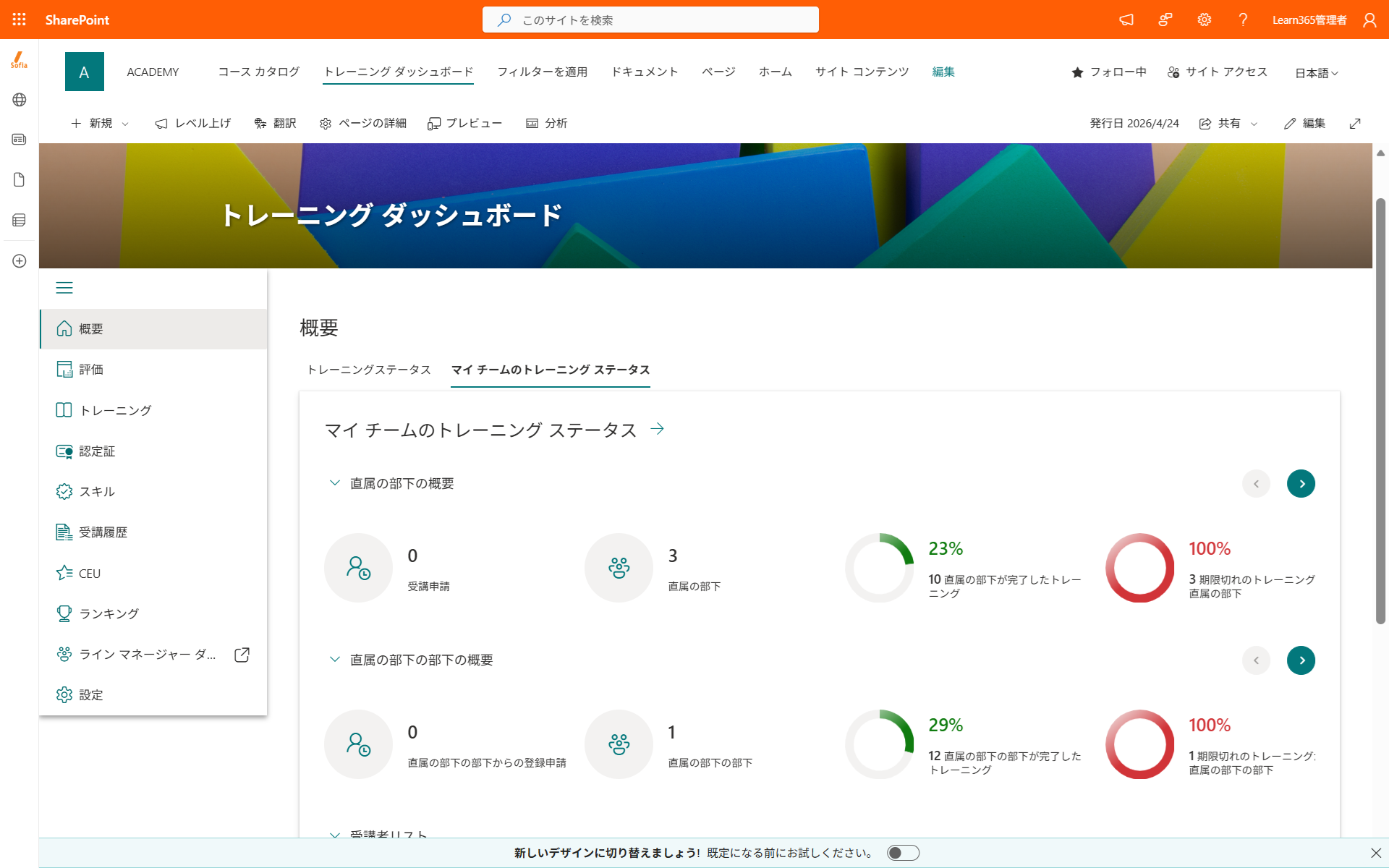Expand page to full screen with arrows icon
This screenshot has width=1389, height=868.
coord(1355,124)
